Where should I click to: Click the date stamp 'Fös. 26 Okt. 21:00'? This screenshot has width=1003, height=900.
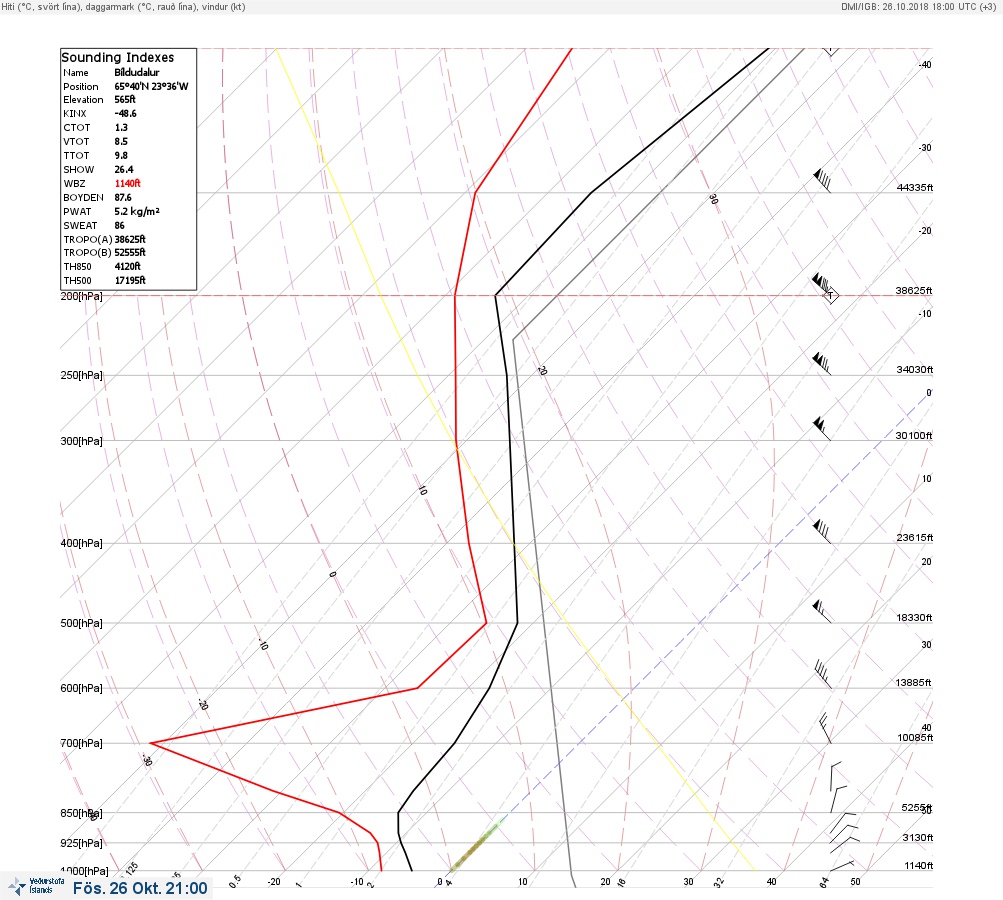[140, 888]
